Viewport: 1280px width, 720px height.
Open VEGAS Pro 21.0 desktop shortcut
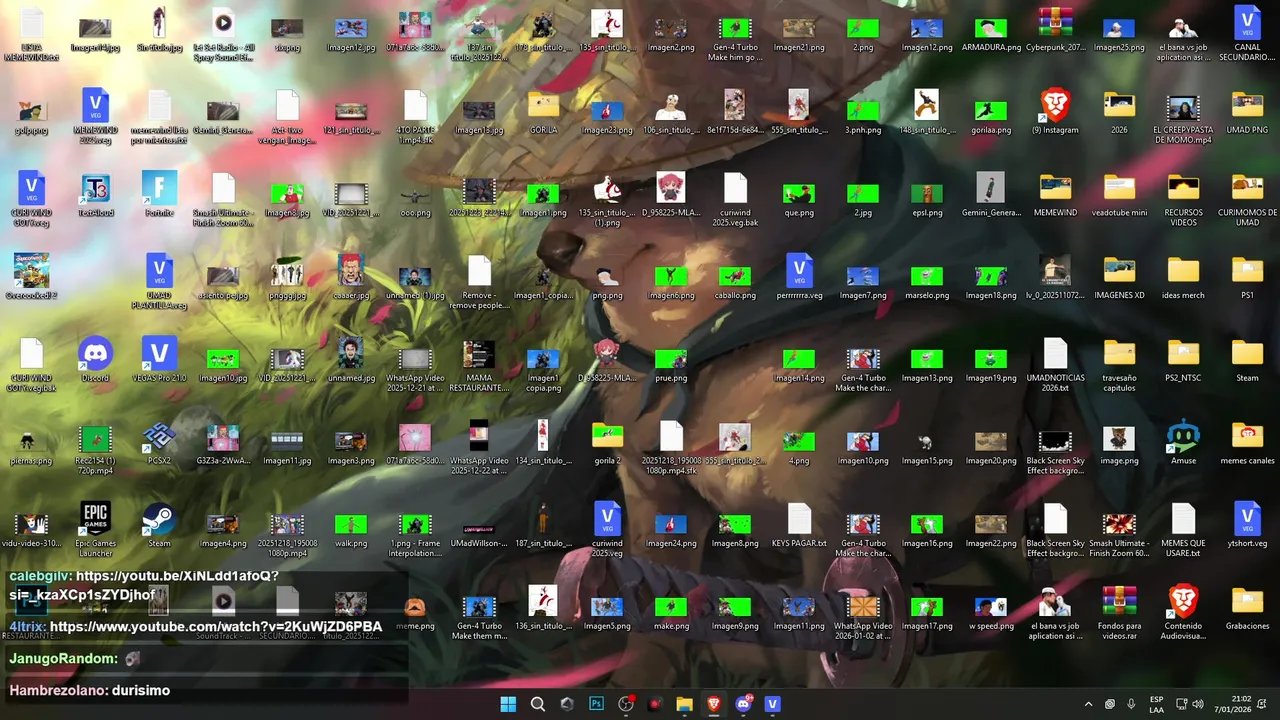pos(159,360)
